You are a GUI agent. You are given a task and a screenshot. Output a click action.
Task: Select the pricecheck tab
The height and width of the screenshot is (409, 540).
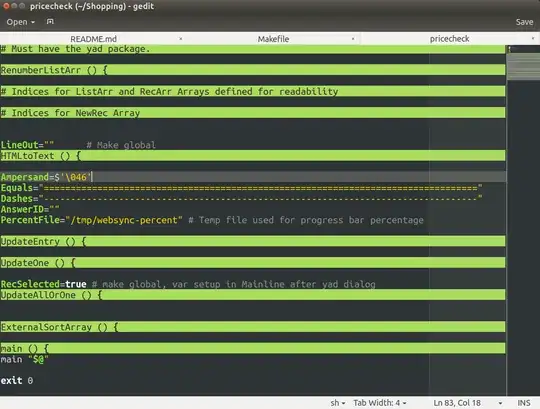(449, 39)
